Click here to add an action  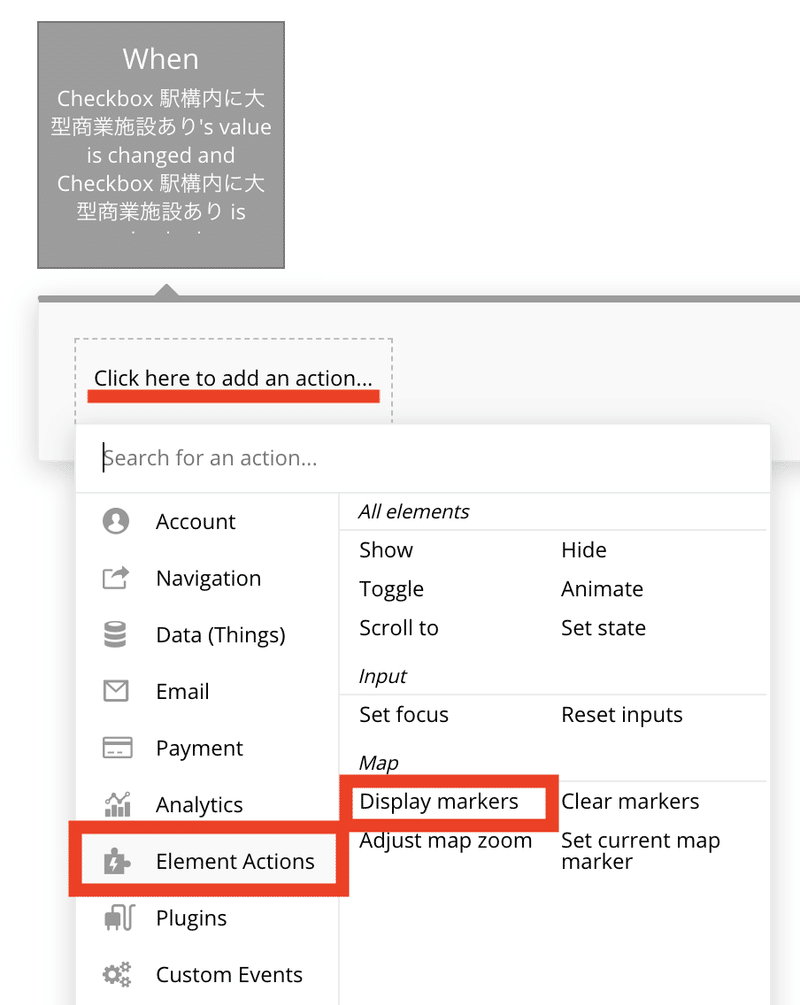[x=233, y=378]
